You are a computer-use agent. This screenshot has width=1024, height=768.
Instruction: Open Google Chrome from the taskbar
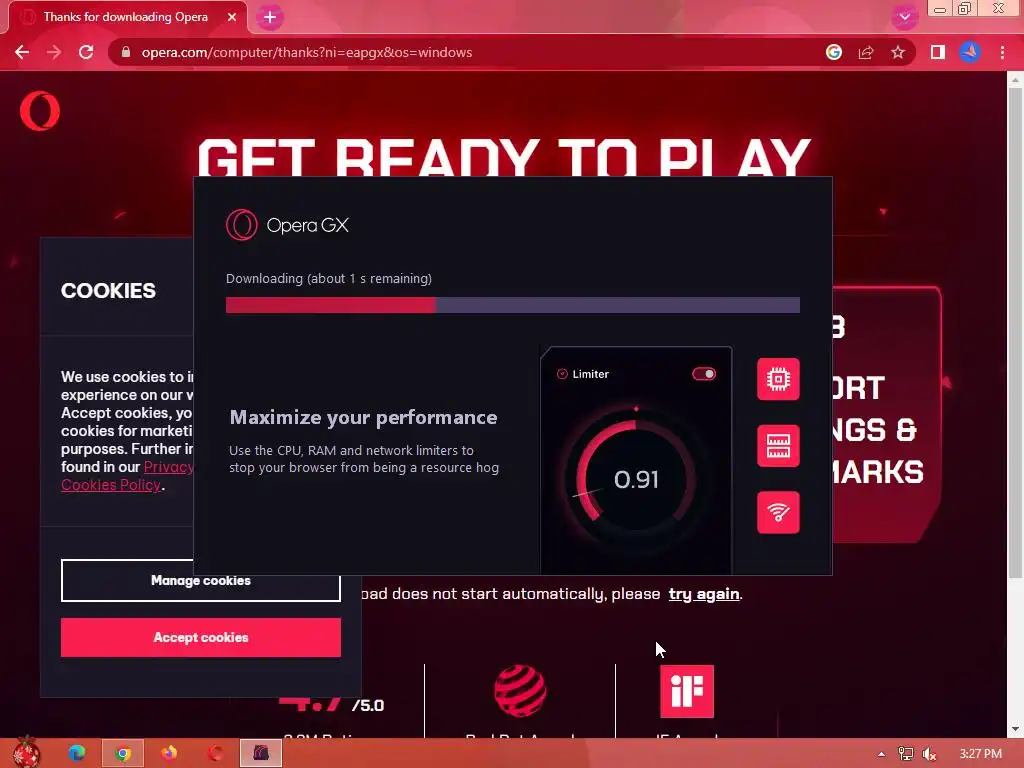click(123, 753)
